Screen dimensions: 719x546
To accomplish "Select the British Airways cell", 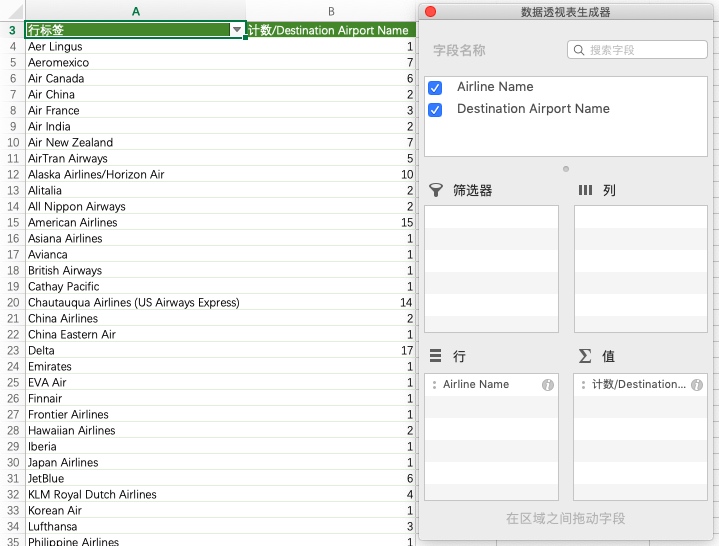I will [136, 270].
